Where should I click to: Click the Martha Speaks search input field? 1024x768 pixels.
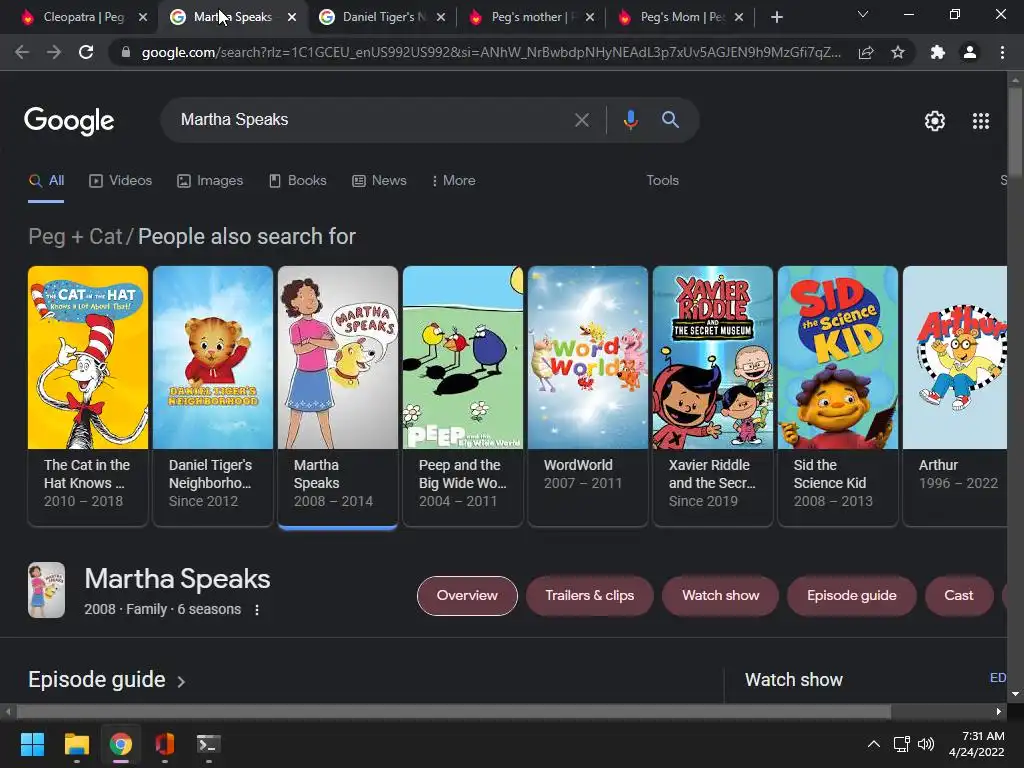[x=372, y=120]
